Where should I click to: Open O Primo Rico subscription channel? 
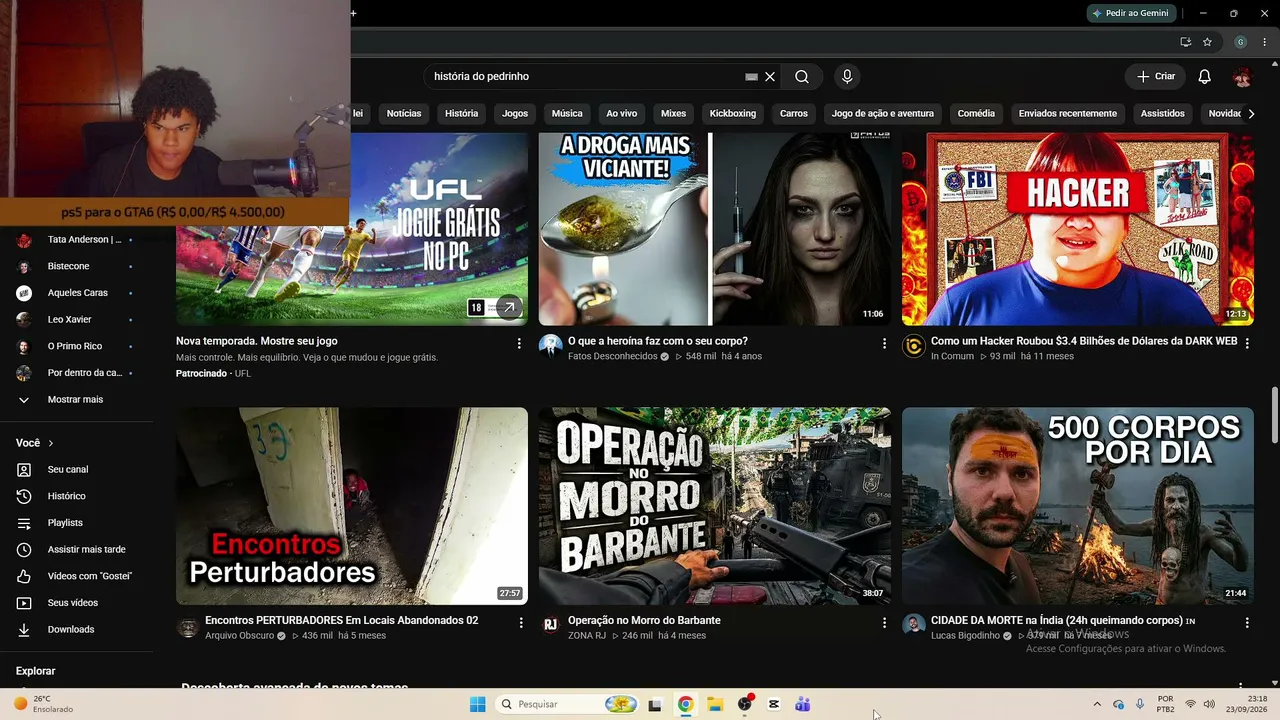tap(75, 346)
